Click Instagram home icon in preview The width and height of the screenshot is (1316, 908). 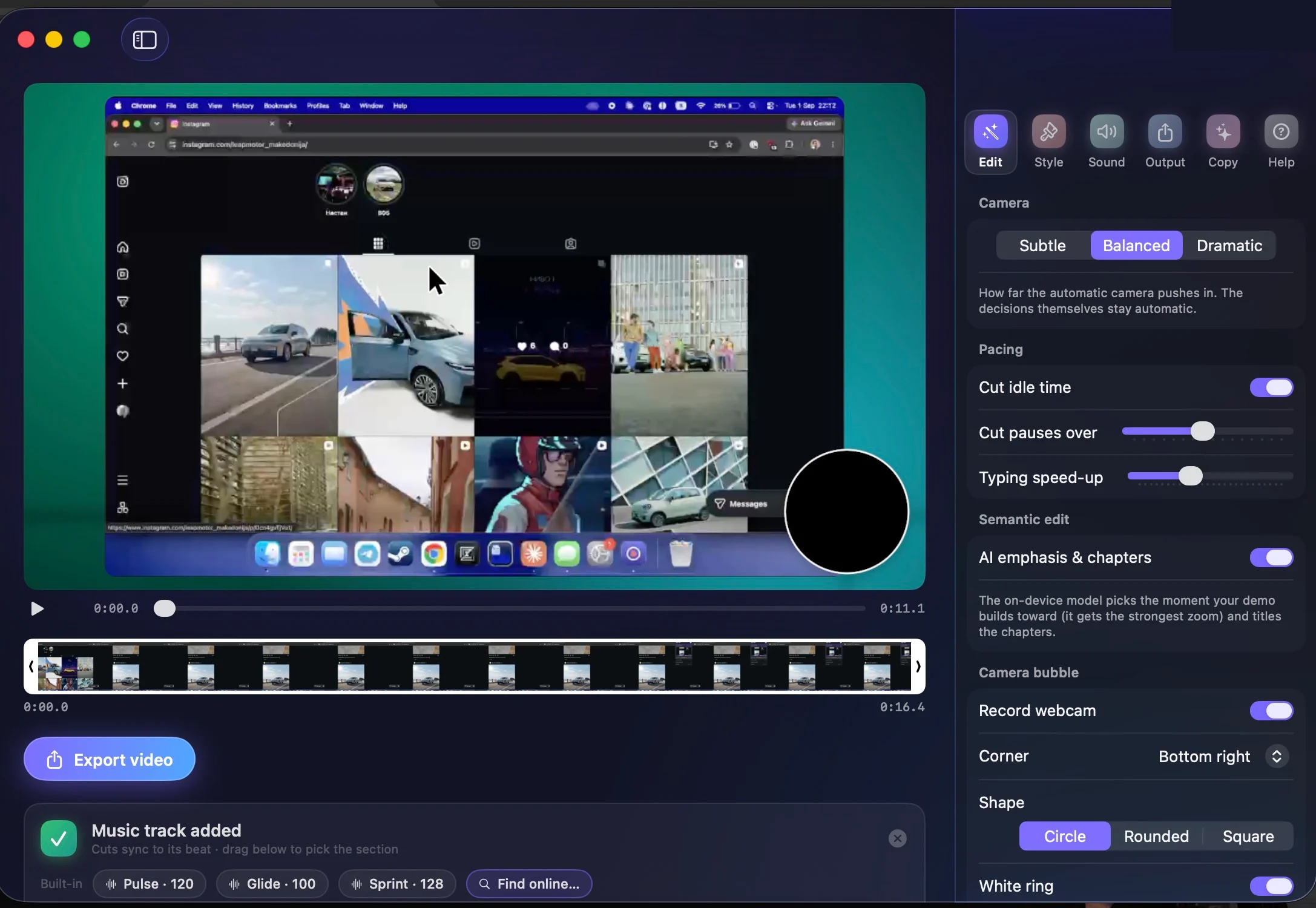tap(122, 247)
